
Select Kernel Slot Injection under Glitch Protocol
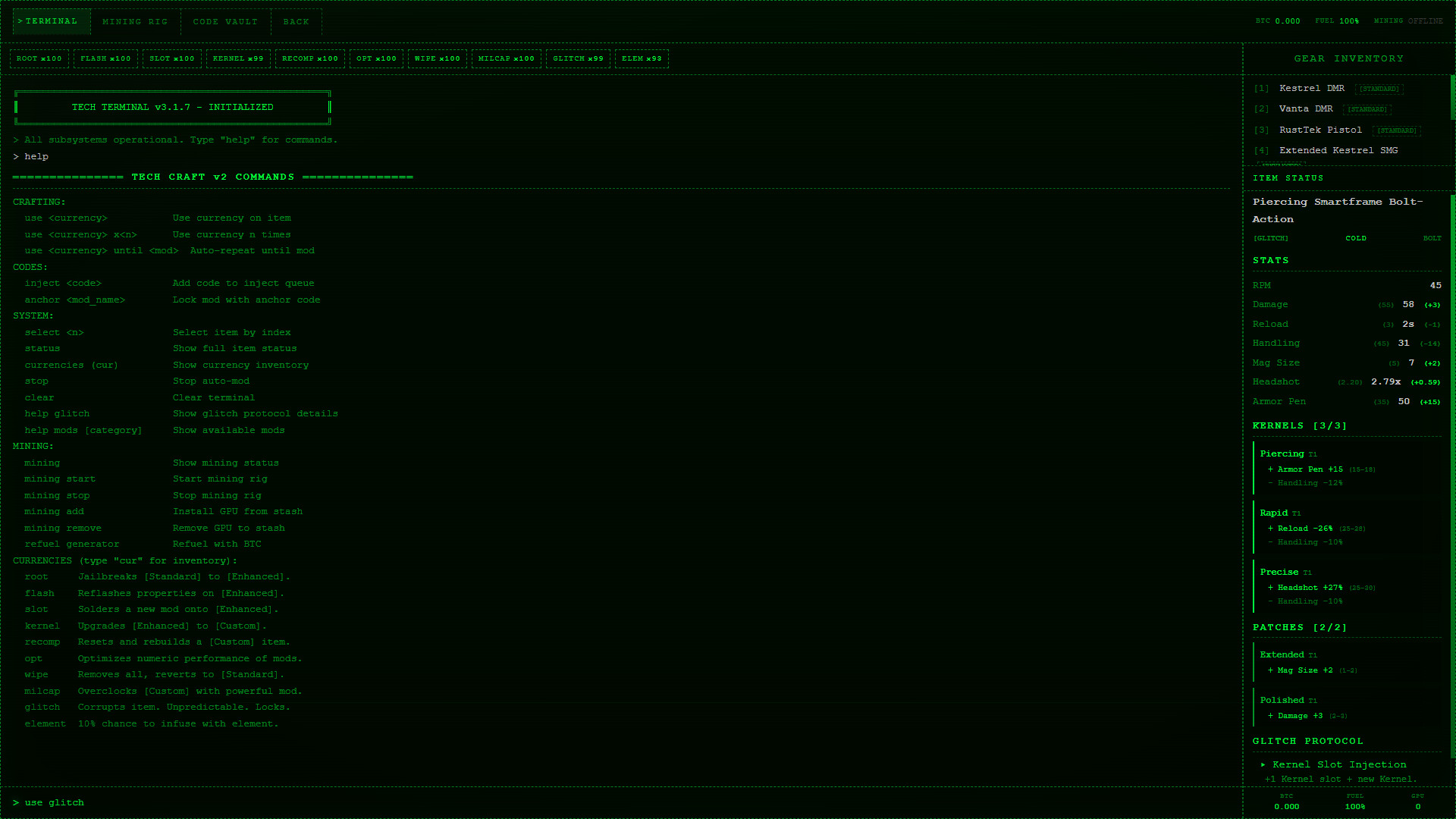click(1339, 764)
